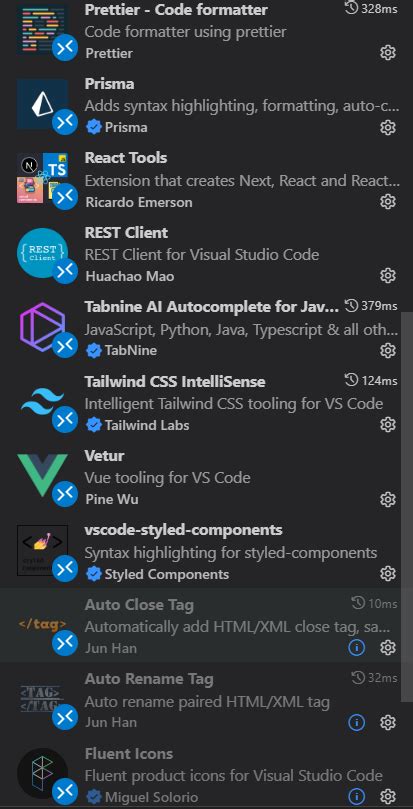Open Tabnine AI Autocomplete extension title
The image size is (413, 809).
(212, 306)
